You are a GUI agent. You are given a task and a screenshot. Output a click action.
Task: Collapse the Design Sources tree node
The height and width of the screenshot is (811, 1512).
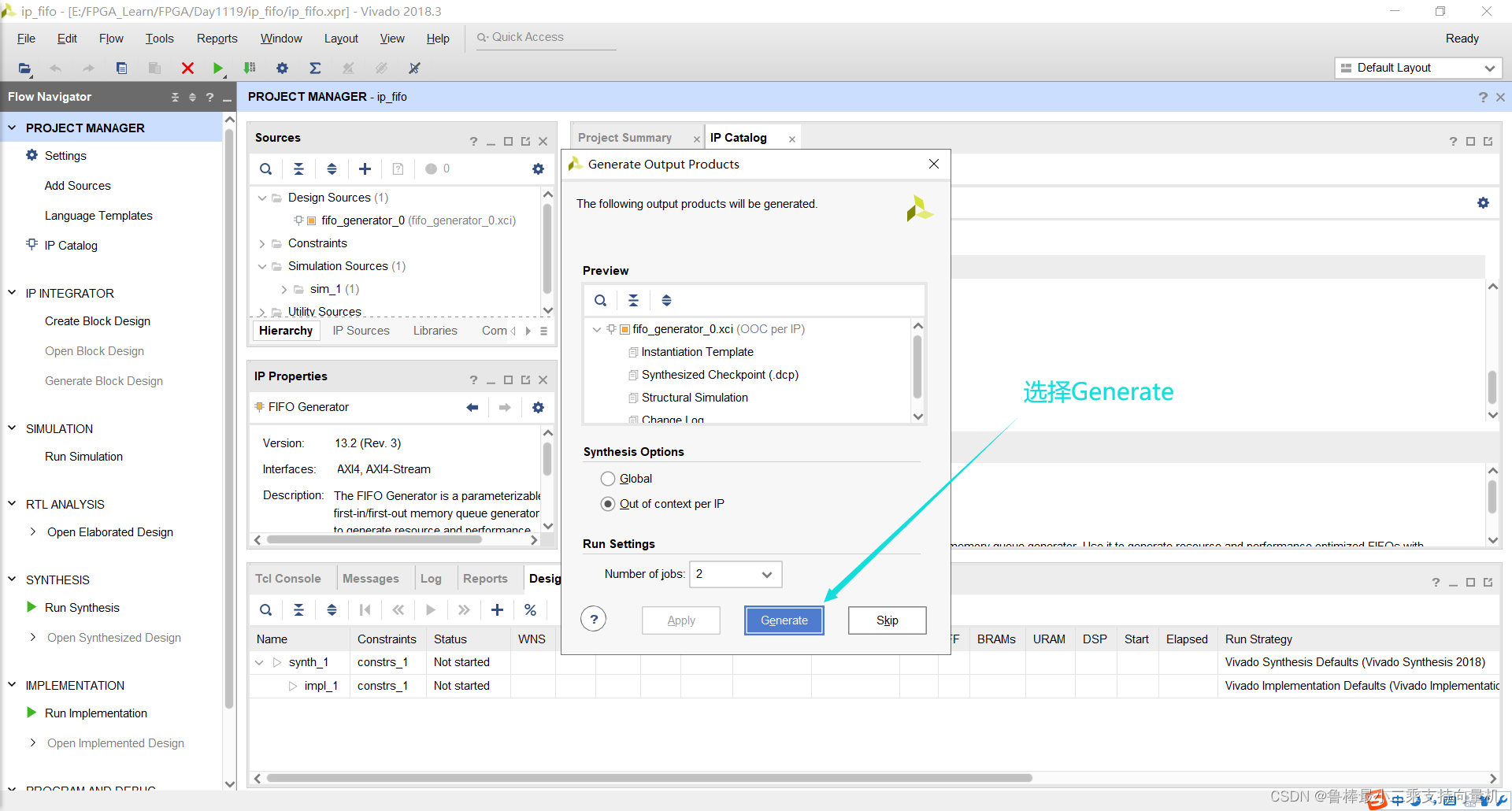[262, 198]
